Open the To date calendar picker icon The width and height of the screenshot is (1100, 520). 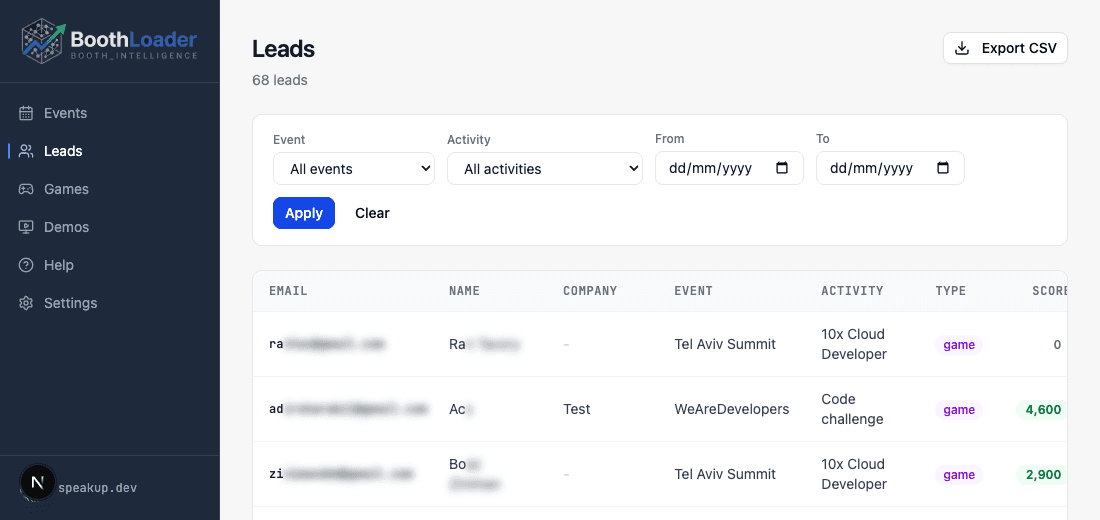coord(943,168)
